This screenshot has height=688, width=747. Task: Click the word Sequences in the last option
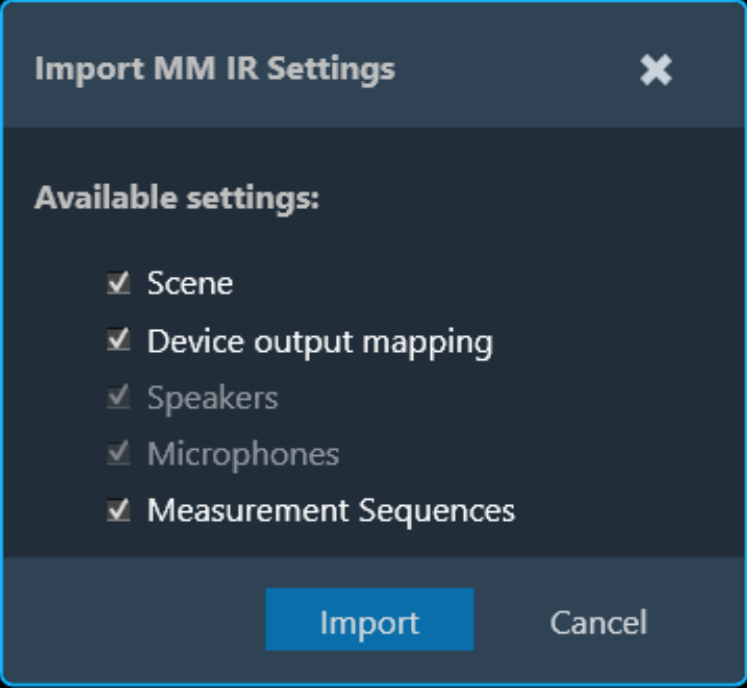click(436, 511)
